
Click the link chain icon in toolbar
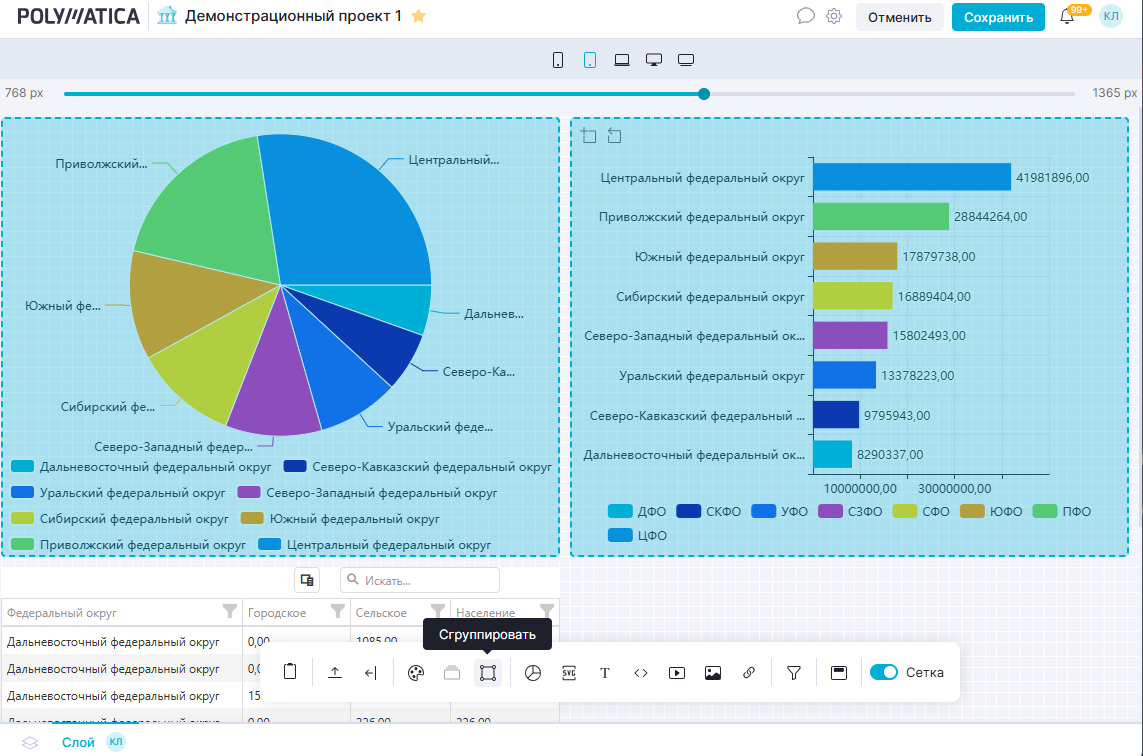point(749,673)
